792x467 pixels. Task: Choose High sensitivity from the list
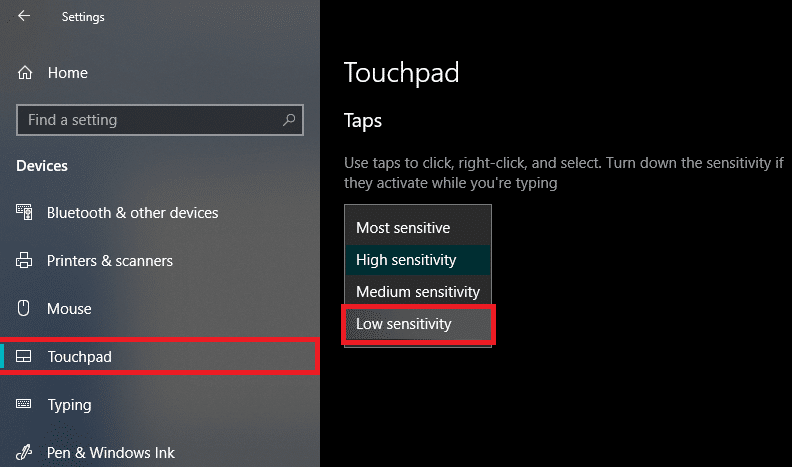click(x=406, y=260)
